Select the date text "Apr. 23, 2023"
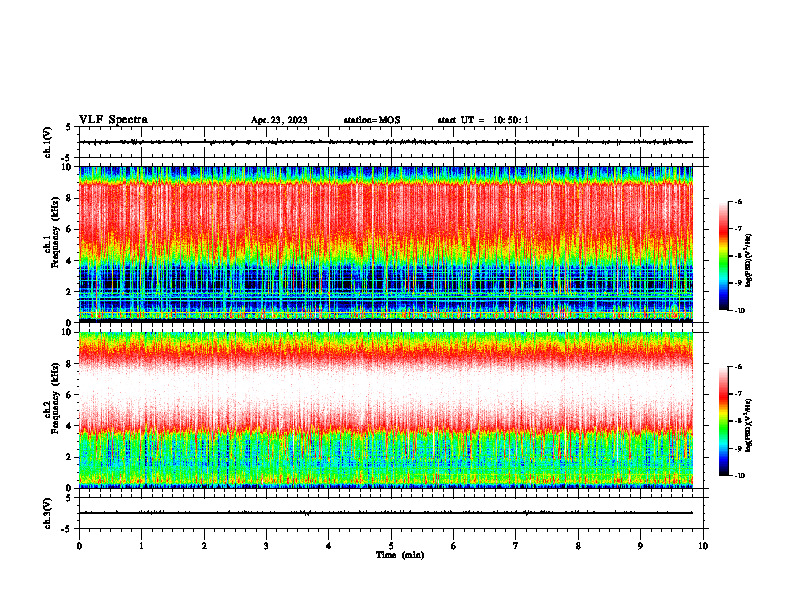This screenshot has width=792, height=612. (x=279, y=120)
